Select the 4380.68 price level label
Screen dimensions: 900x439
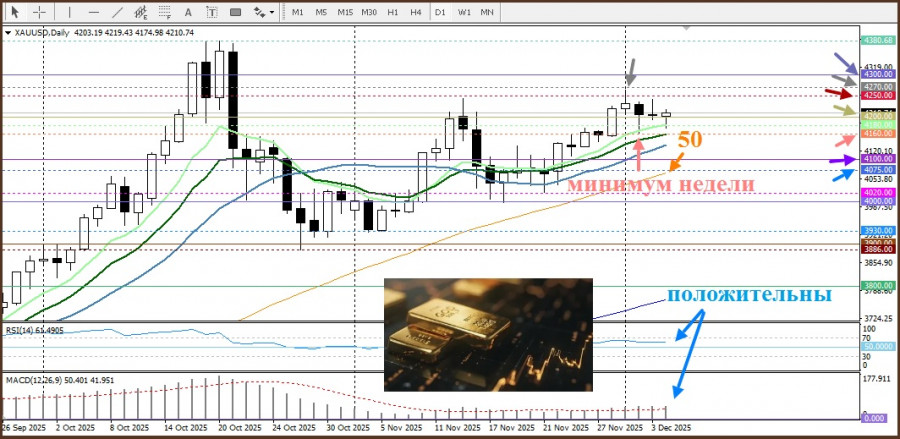877,40
